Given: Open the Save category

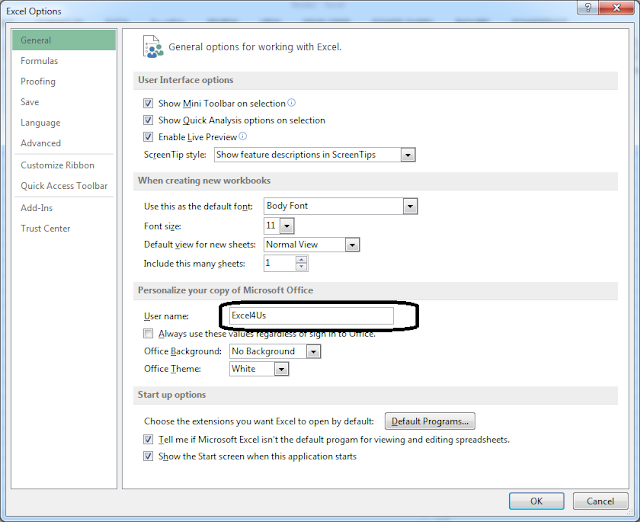Looking at the screenshot, I should [64, 102].
